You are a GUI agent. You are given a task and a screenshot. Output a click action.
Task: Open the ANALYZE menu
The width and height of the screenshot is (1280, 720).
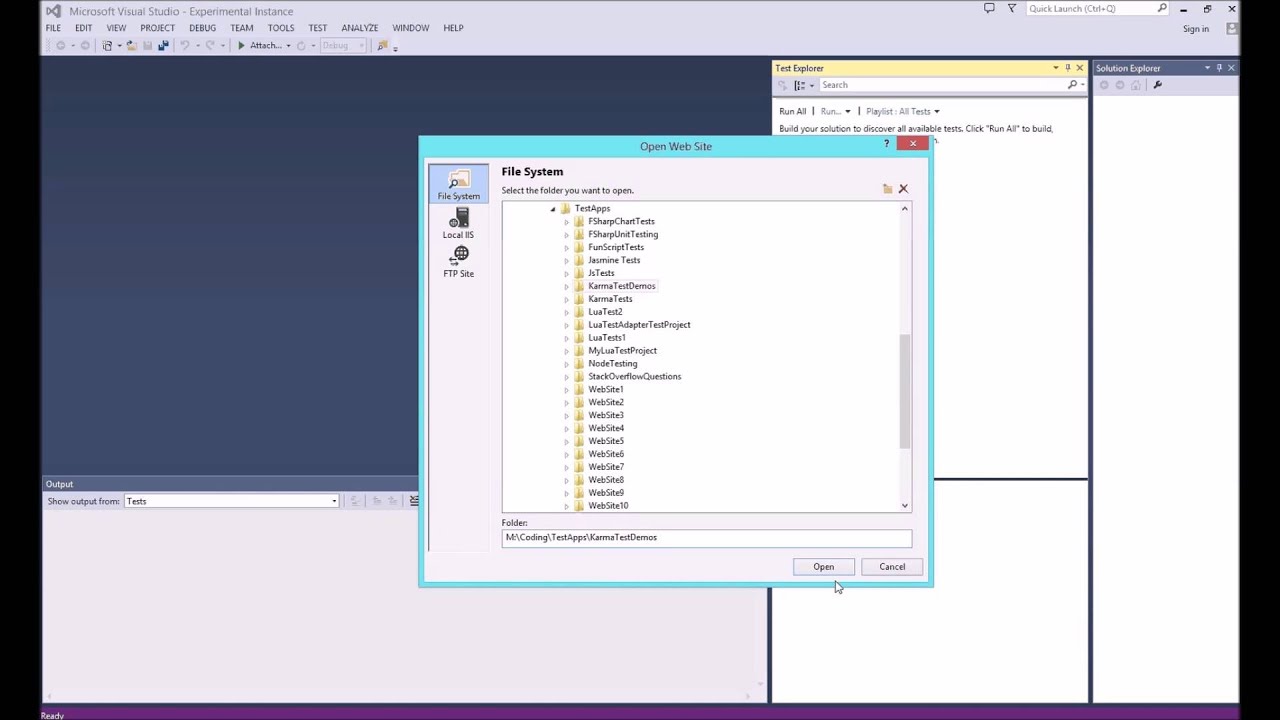pyautogui.click(x=360, y=28)
